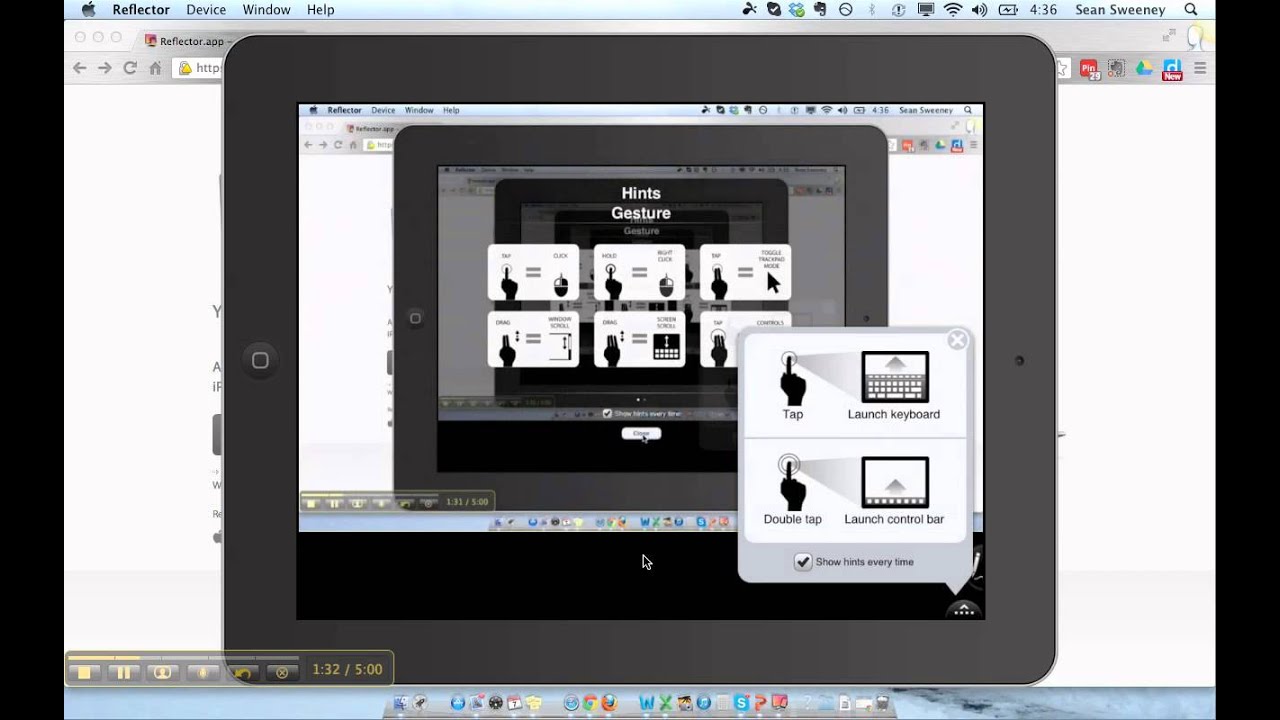Image resolution: width=1280 pixels, height=720 pixels.
Task: Click the Launch keyboard icon
Action: coord(895,377)
